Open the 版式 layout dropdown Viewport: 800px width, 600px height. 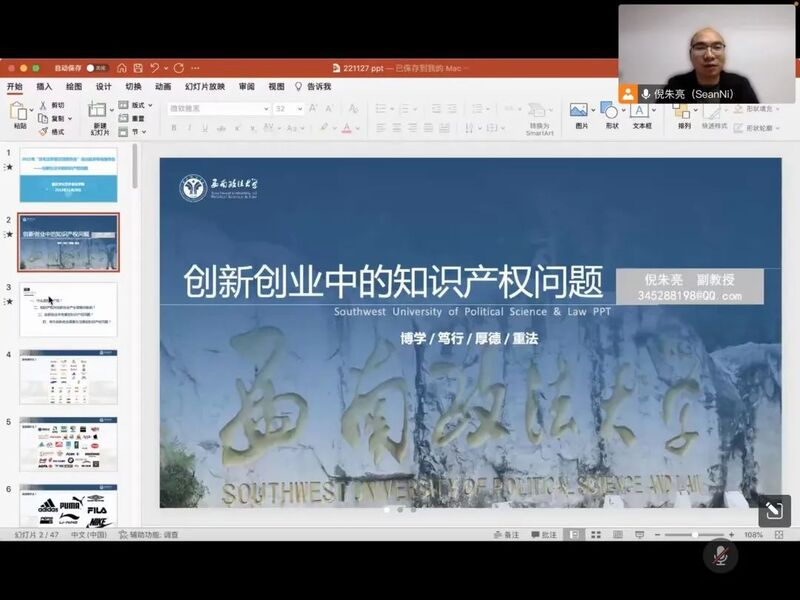tap(136, 105)
